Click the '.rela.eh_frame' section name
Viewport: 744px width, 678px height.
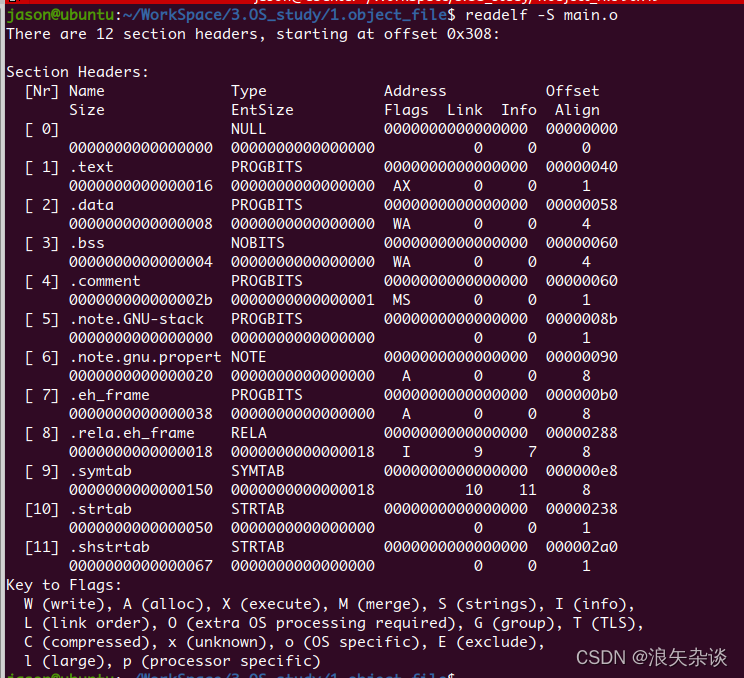click(132, 433)
